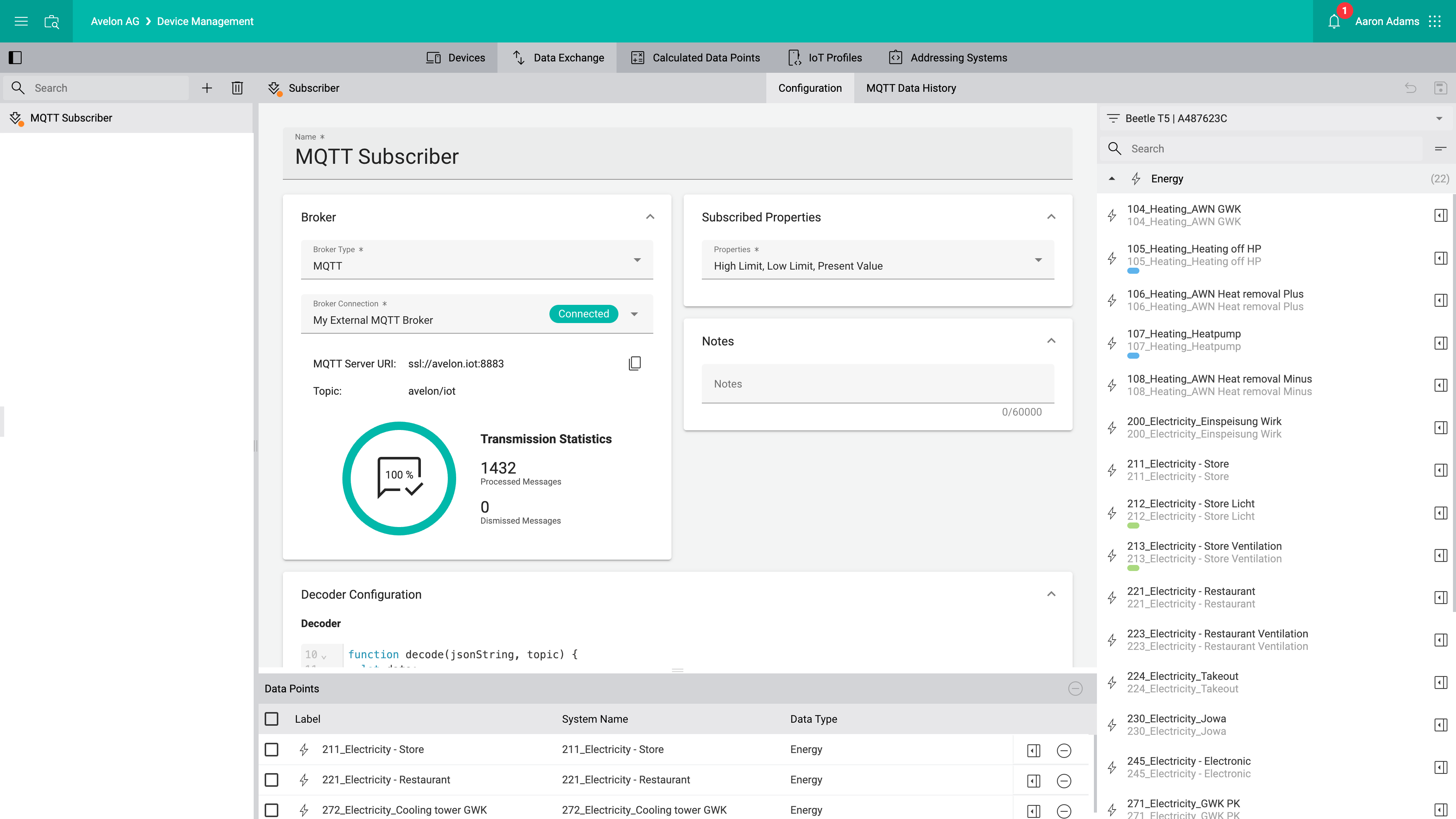Open the Broker Connection dropdown

pyautogui.click(x=477, y=314)
